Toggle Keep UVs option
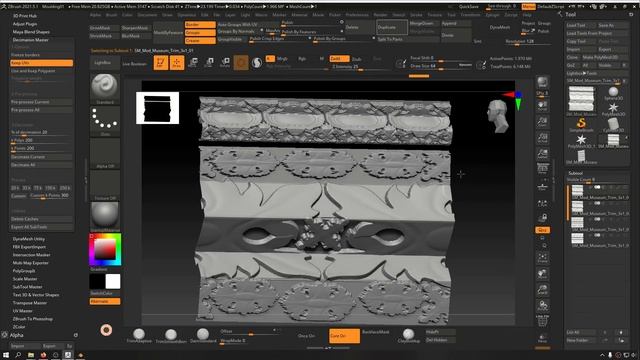Screen dimensions: 640x360 click(x=41, y=63)
